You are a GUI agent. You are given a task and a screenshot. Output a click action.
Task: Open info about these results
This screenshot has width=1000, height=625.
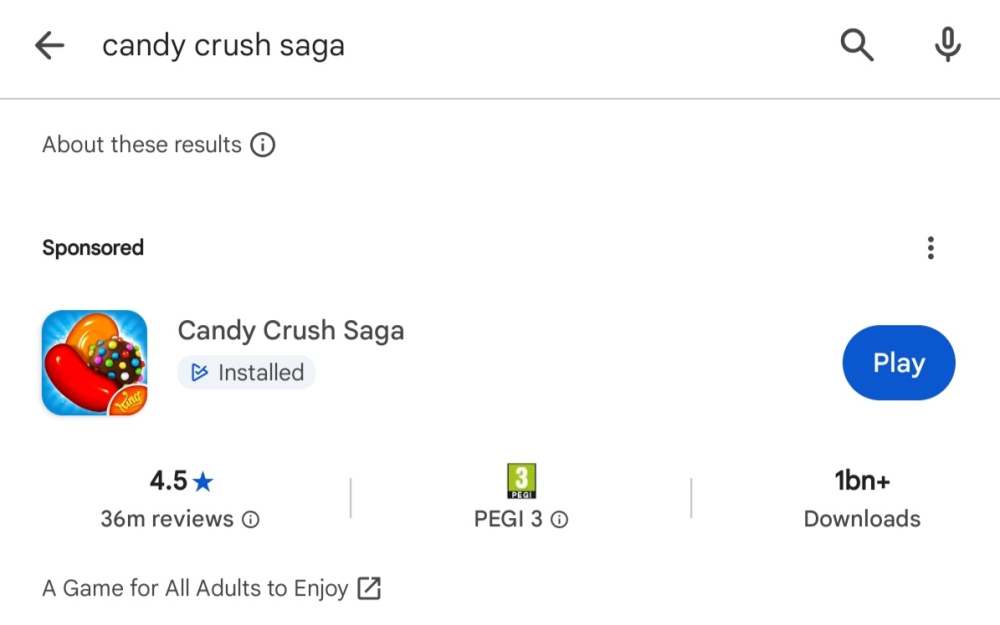pyautogui.click(x=262, y=145)
